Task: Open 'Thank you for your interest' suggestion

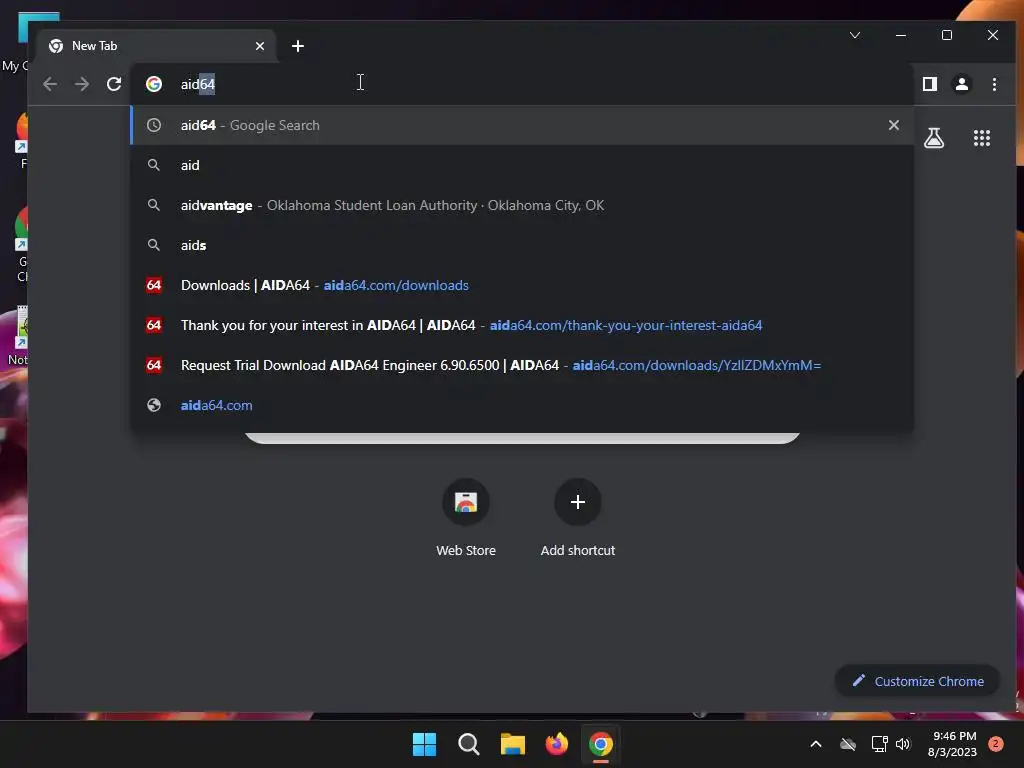Action: pyautogui.click(x=522, y=325)
